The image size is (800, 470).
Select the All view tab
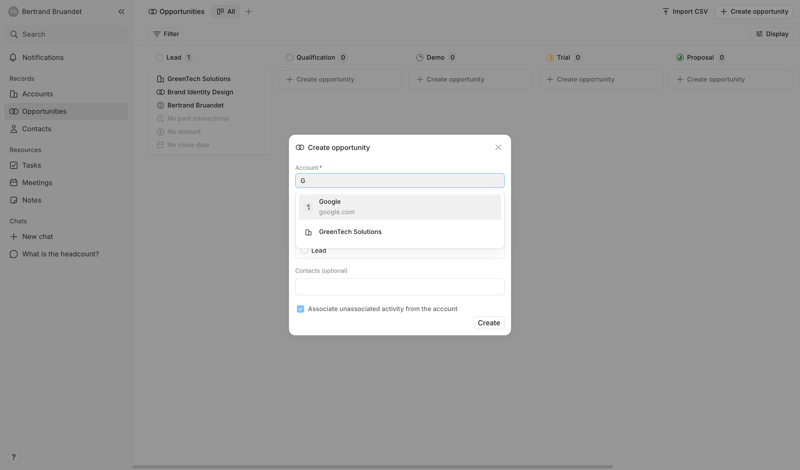pyautogui.click(x=226, y=11)
